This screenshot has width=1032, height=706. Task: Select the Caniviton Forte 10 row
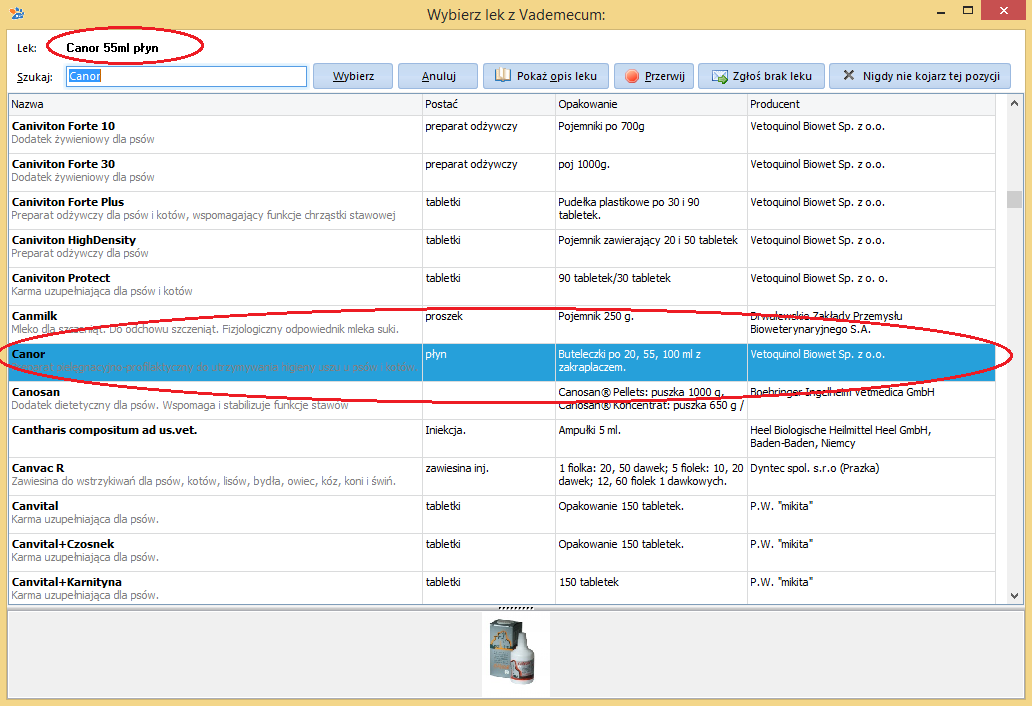point(502,134)
